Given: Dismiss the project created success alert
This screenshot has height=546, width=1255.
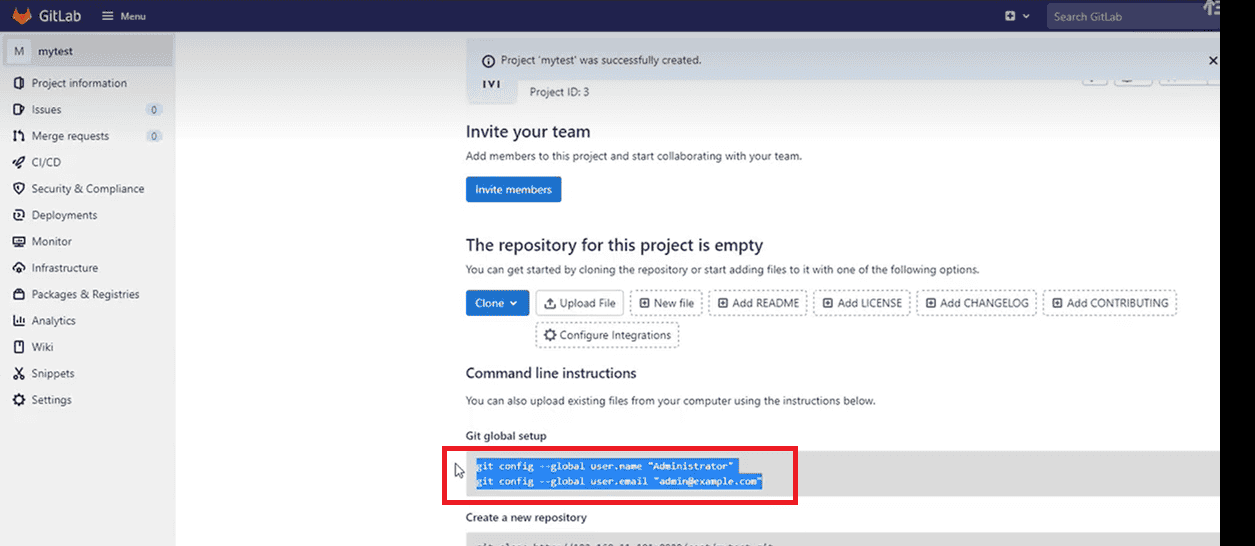Looking at the screenshot, I should tap(1212, 60).
